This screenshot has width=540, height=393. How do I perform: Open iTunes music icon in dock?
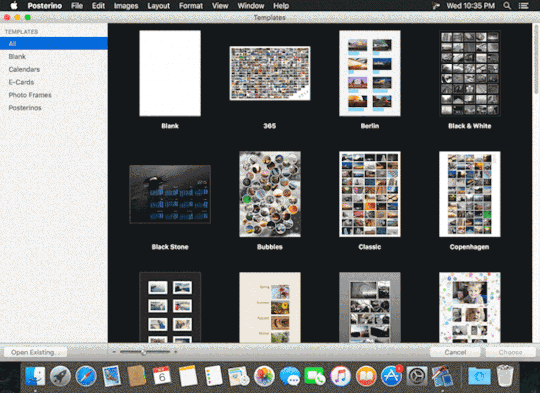(340, 376)
